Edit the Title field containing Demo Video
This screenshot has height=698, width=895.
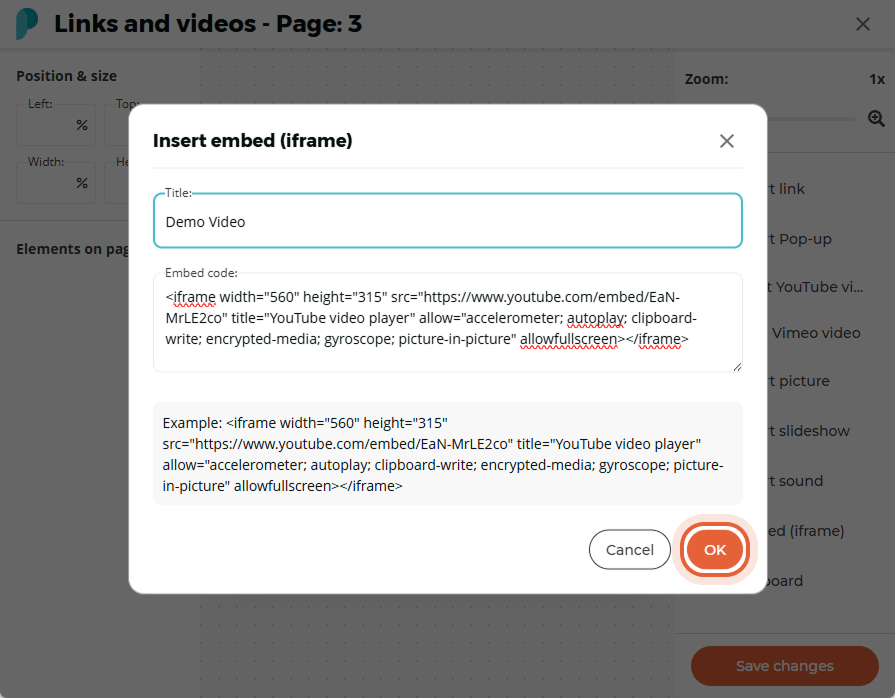click(x=448, y=221)
